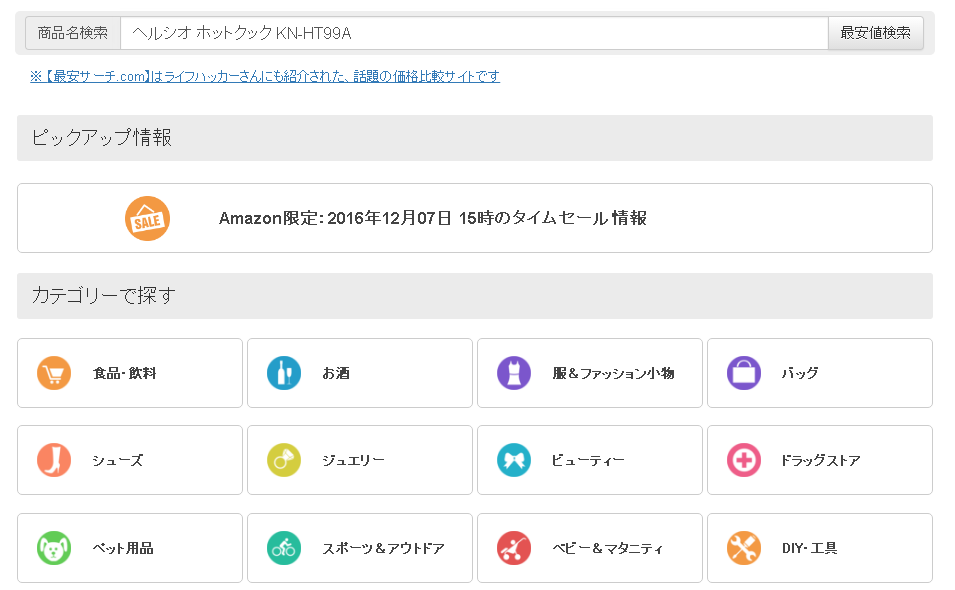Select the バッグ category
The width and height of the screenshot is (955, 590).
click(x=820, y=373)
